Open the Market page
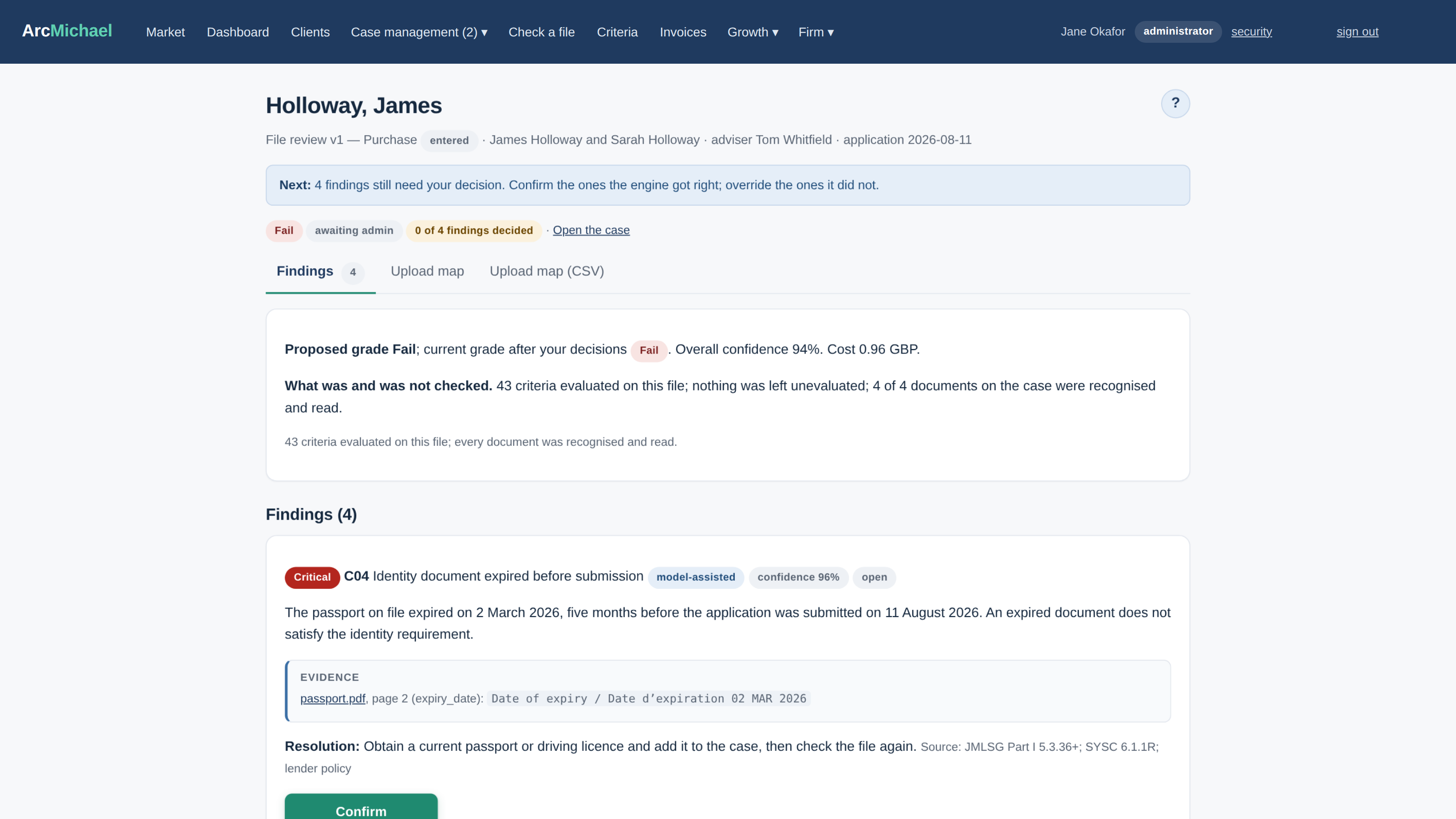Image resolution: width=1456 pixels, height=819 pixels. (165, 32)
